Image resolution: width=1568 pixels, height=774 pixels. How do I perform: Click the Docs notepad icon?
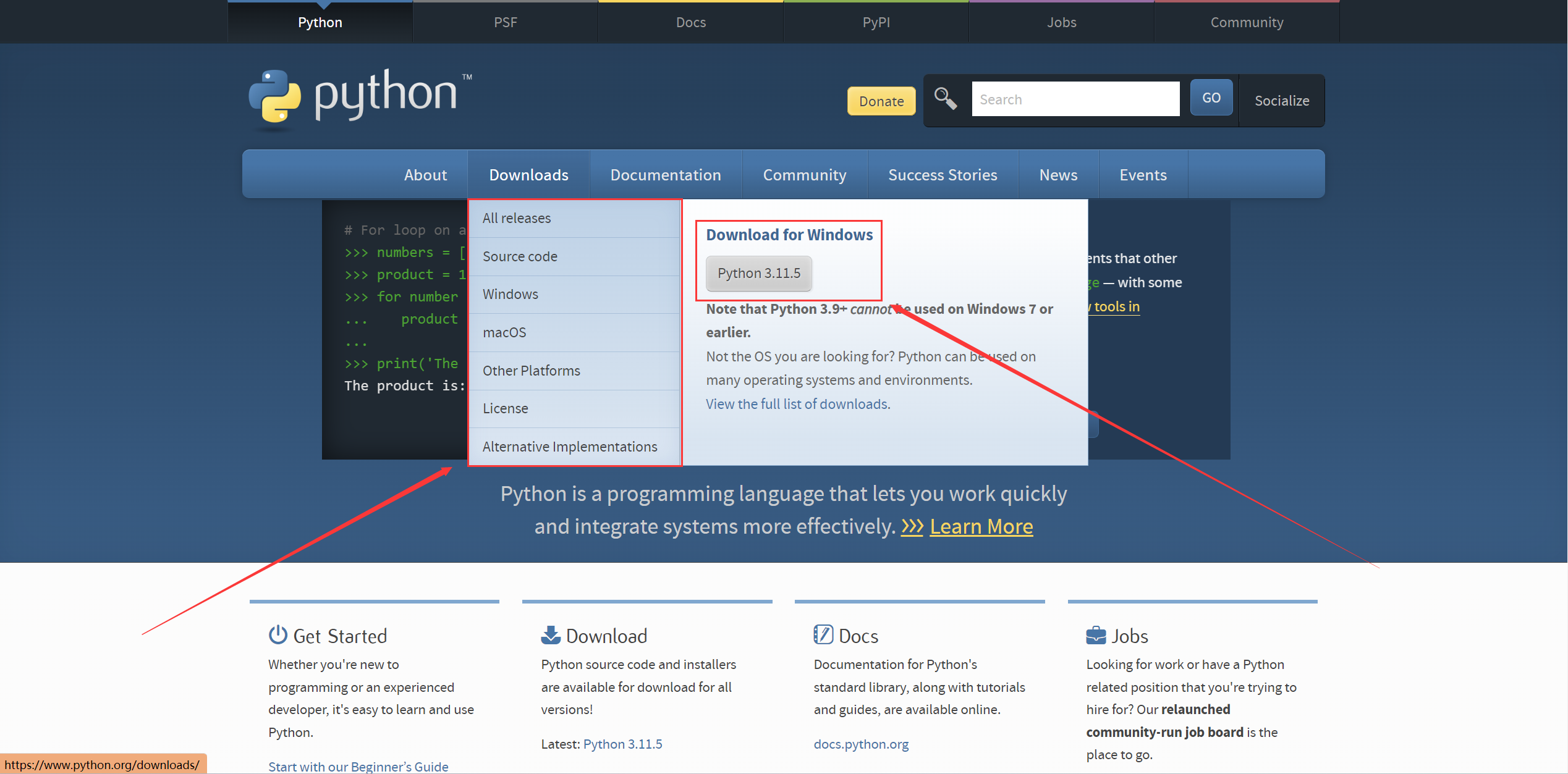pos(823,635)
